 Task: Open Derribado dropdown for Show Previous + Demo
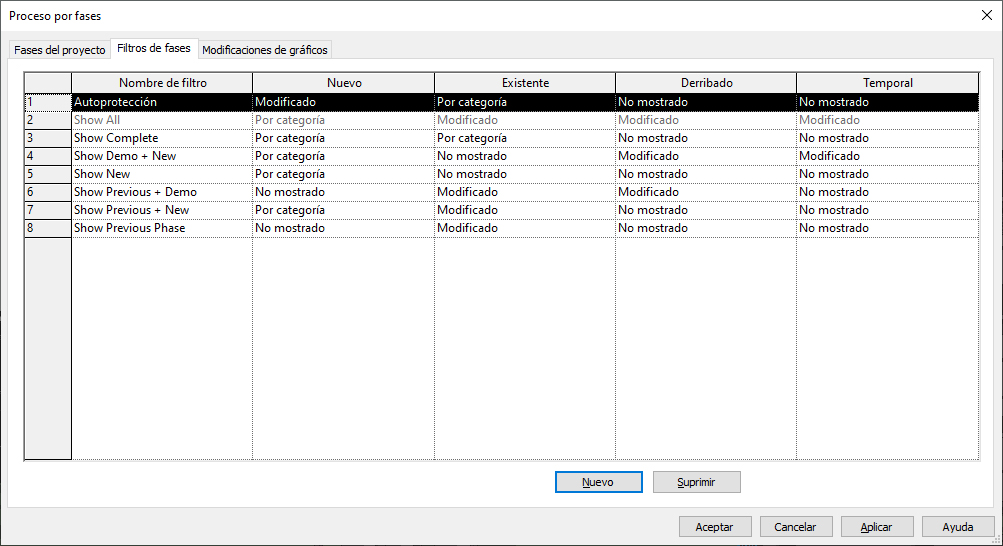point(705,192)
